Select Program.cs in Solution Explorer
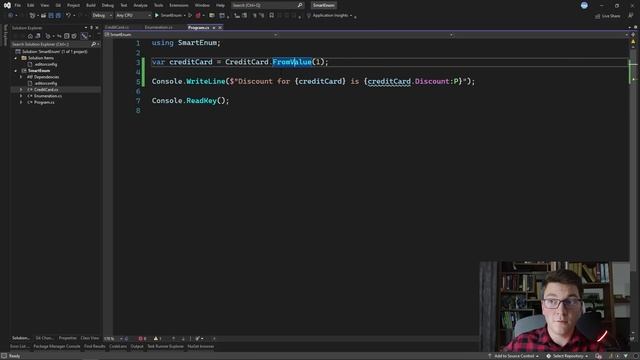The image size is (640, 360). [44, 102]
